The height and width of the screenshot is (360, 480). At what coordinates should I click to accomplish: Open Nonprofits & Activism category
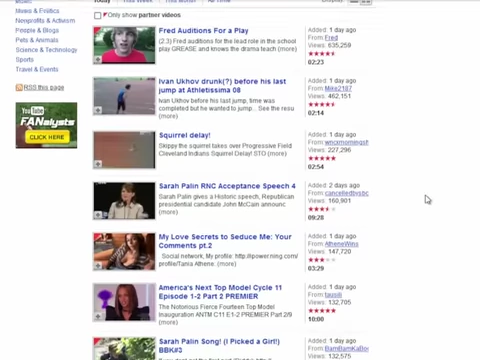(x=45, y=21)
